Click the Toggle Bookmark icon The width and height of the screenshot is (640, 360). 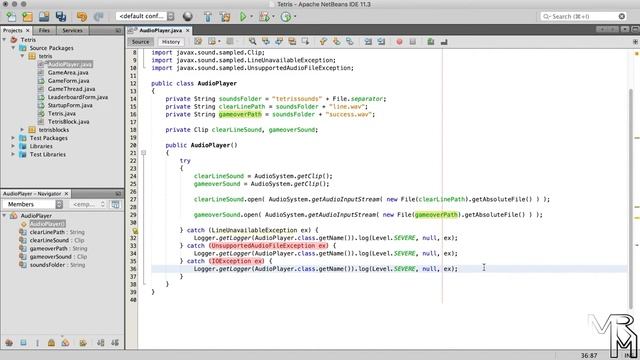tap(350, 41)
